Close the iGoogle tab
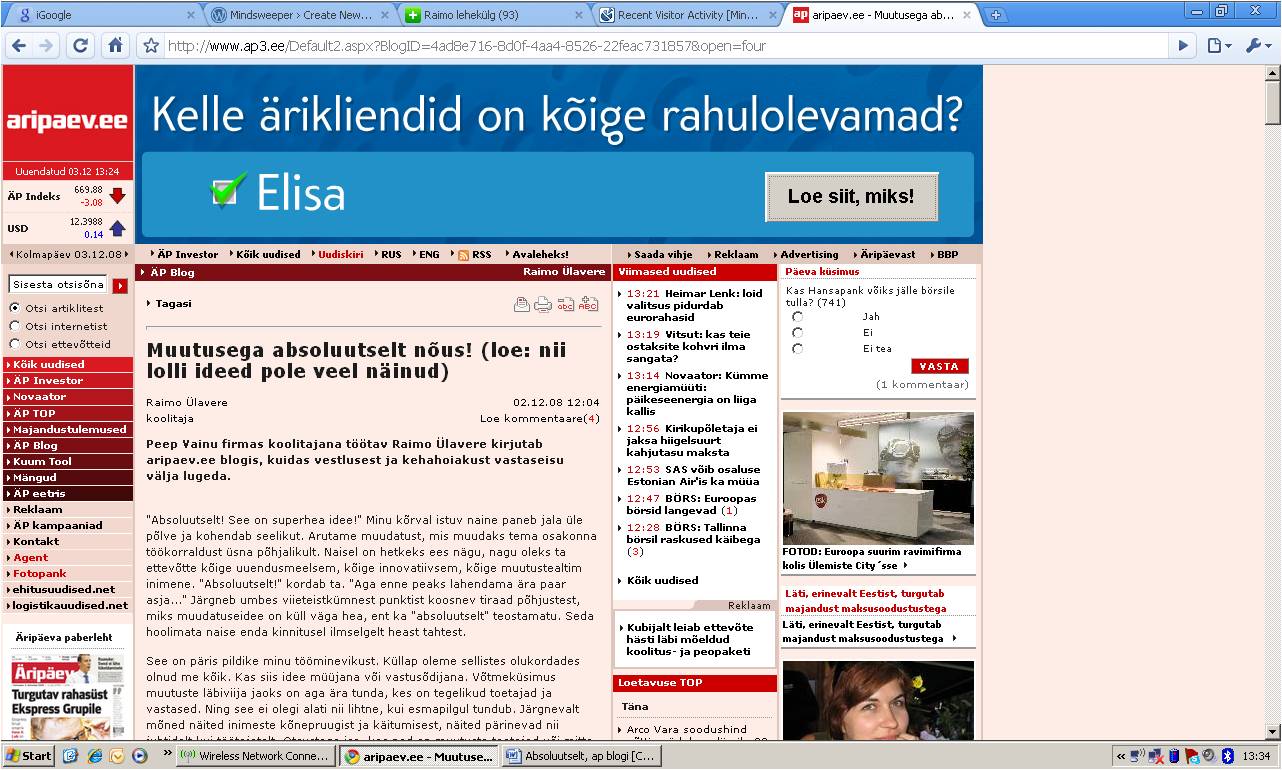1282x770 pixels. click(x=191, y=15)
